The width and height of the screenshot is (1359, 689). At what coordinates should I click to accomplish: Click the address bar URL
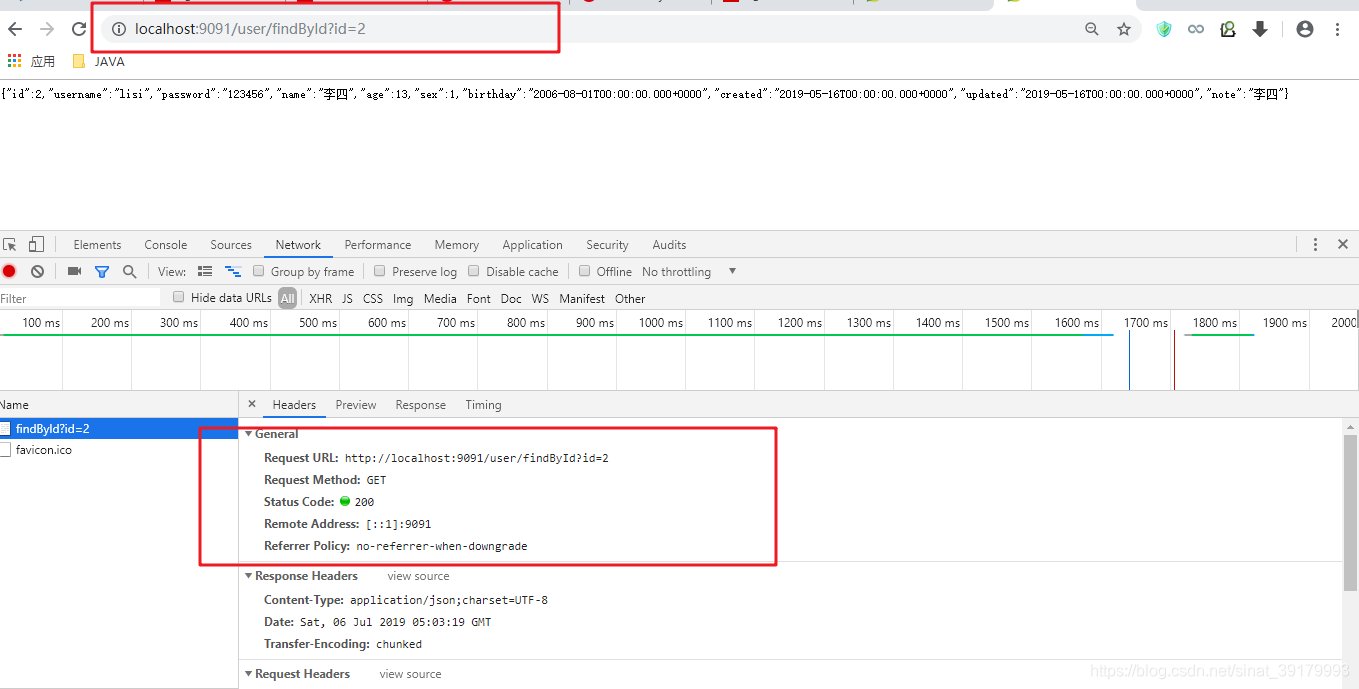(x=250, y=29)
